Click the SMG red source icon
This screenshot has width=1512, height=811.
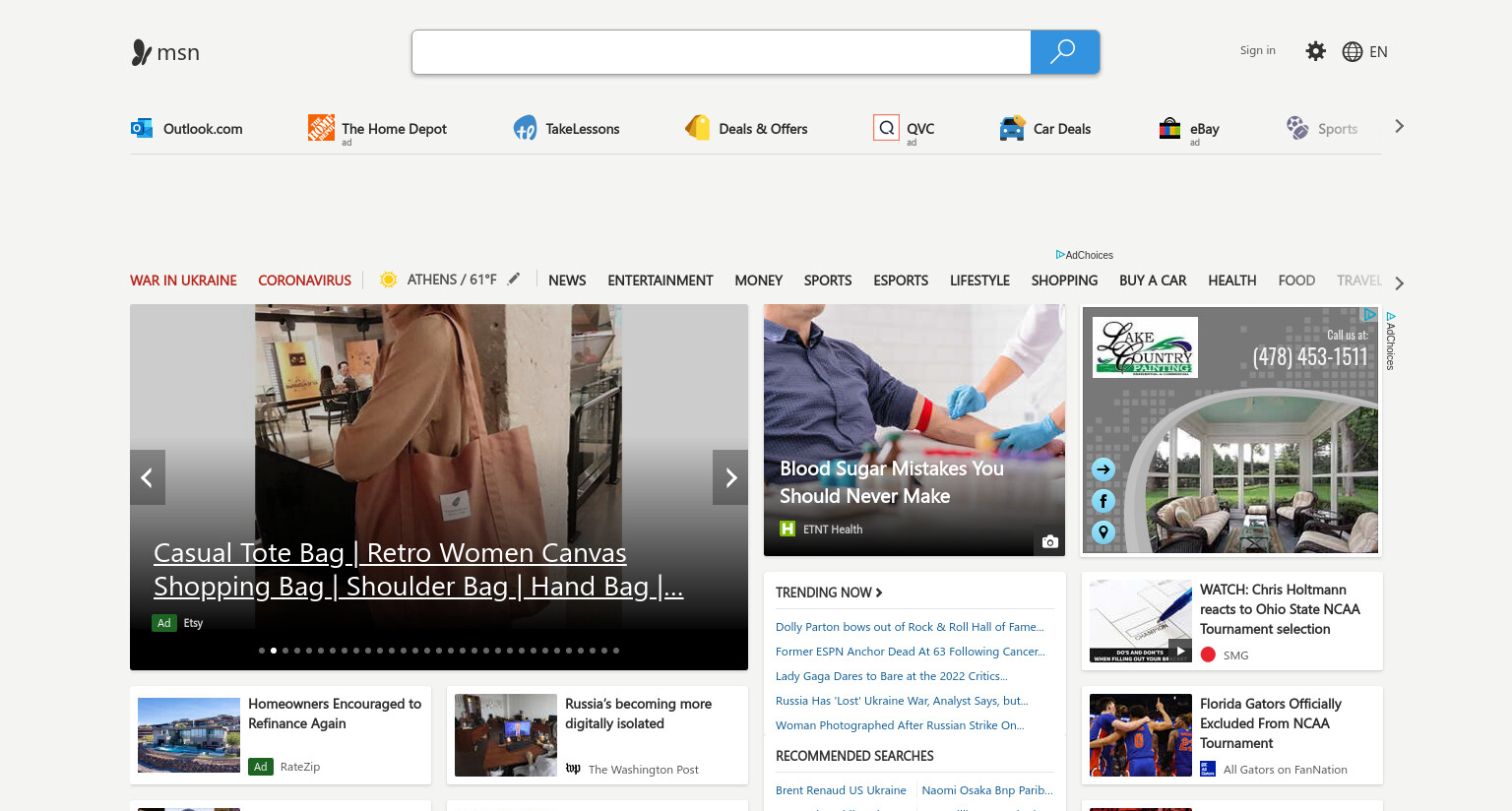1208,655
